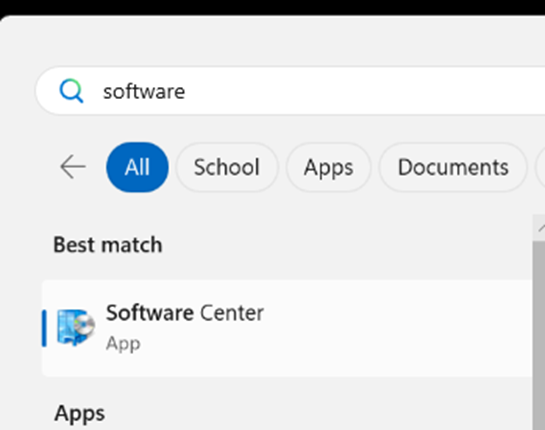This screenshot has width=545, height=430.
Task: Click the scrollbar up arrow
Action: point(540,228)
